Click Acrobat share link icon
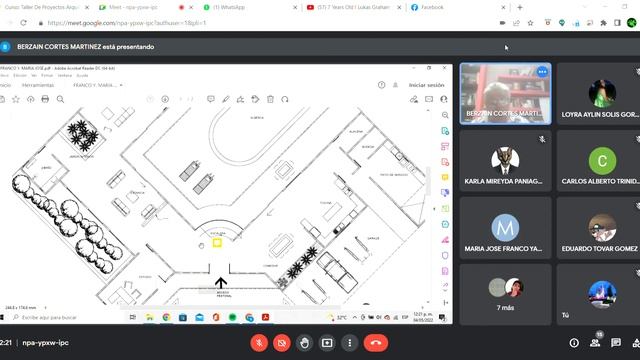 414,99
